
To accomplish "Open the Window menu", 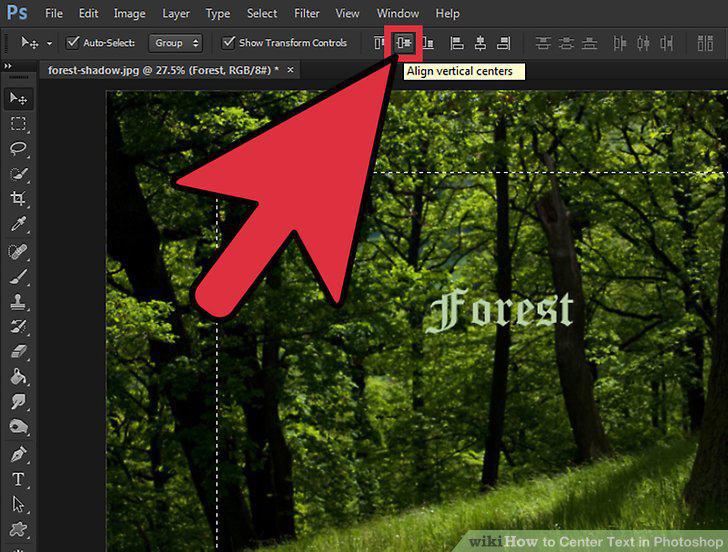I will coord(398,13).
